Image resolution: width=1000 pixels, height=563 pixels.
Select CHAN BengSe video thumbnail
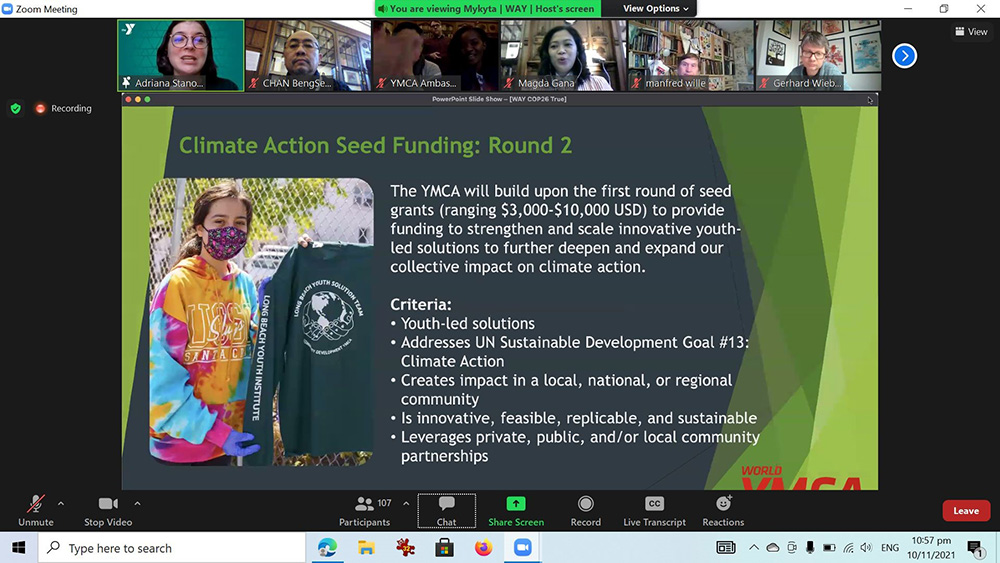click(308, 55)
